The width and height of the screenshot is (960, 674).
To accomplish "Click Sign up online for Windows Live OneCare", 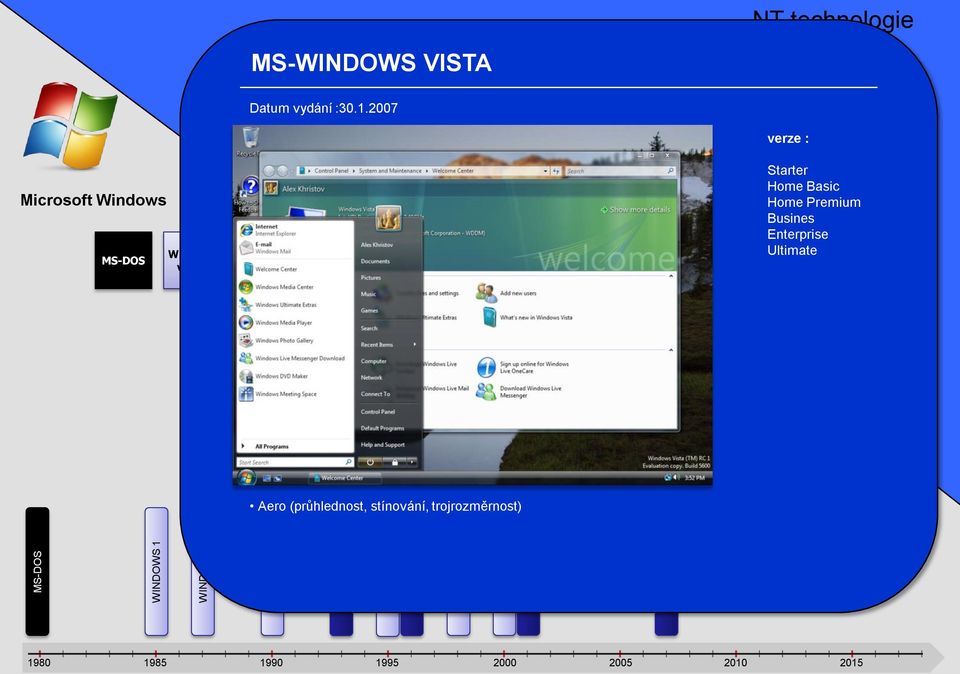I will (x=524, y=367).
